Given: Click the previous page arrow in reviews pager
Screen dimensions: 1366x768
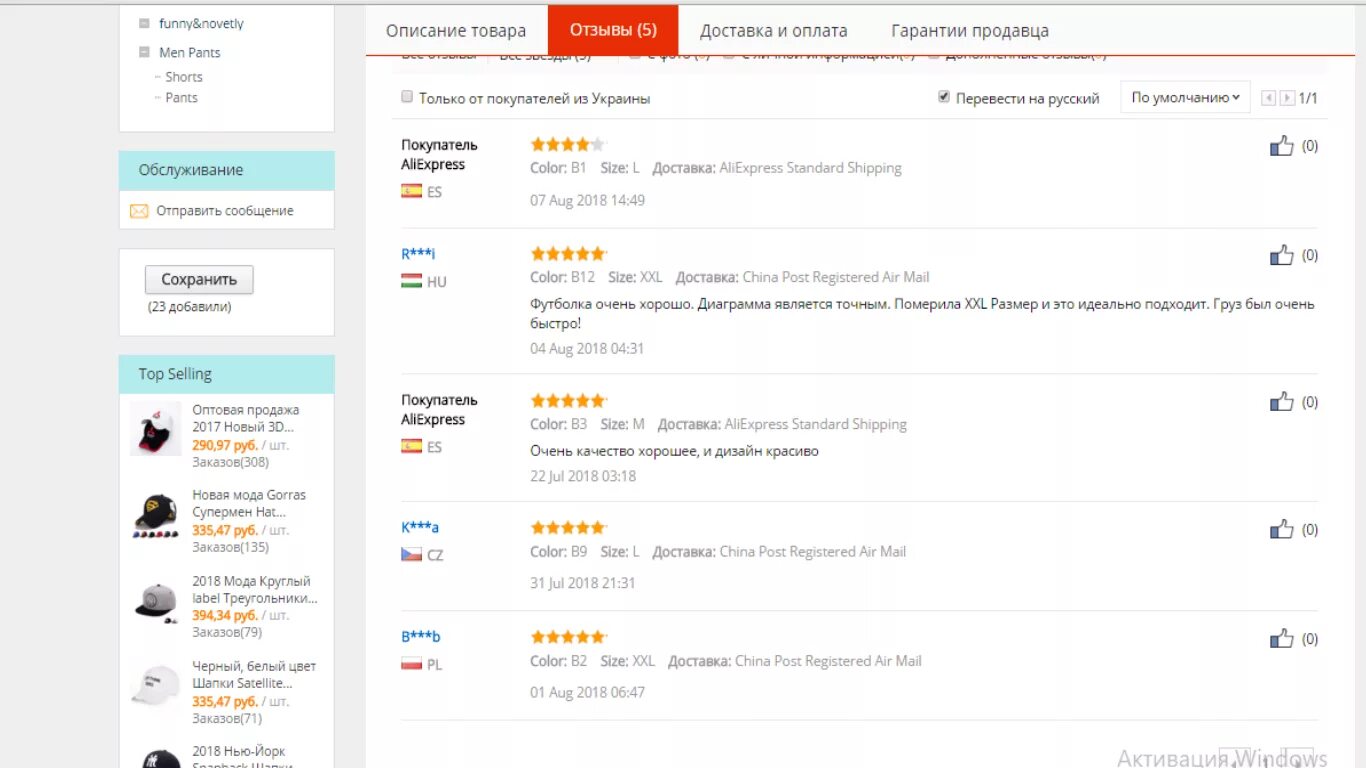Looking at the screenshot, I should tap(1269, 98).
